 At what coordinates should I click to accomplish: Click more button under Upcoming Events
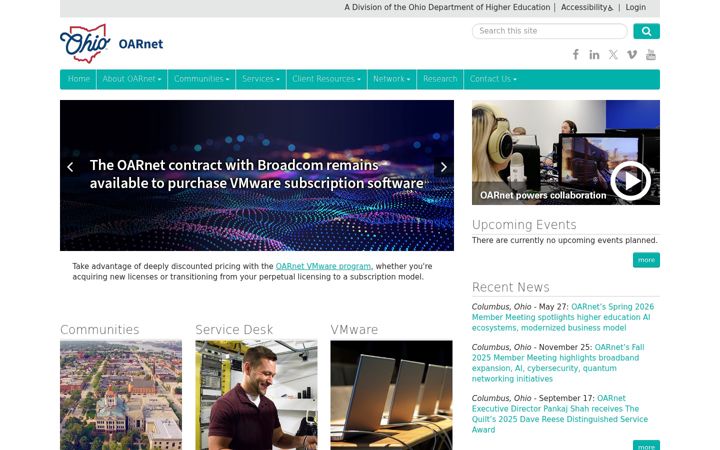[x=646, y=260]
